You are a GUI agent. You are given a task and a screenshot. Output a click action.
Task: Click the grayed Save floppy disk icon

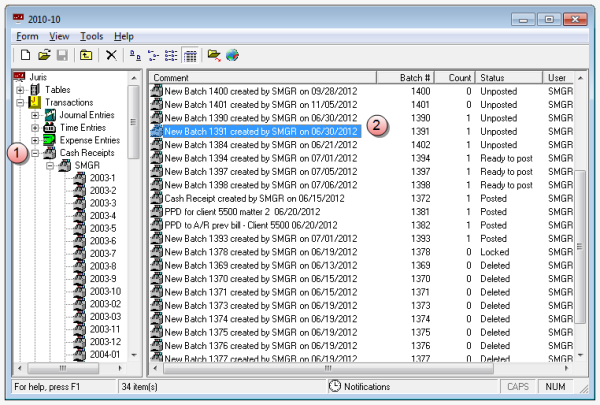pos(62,55)
